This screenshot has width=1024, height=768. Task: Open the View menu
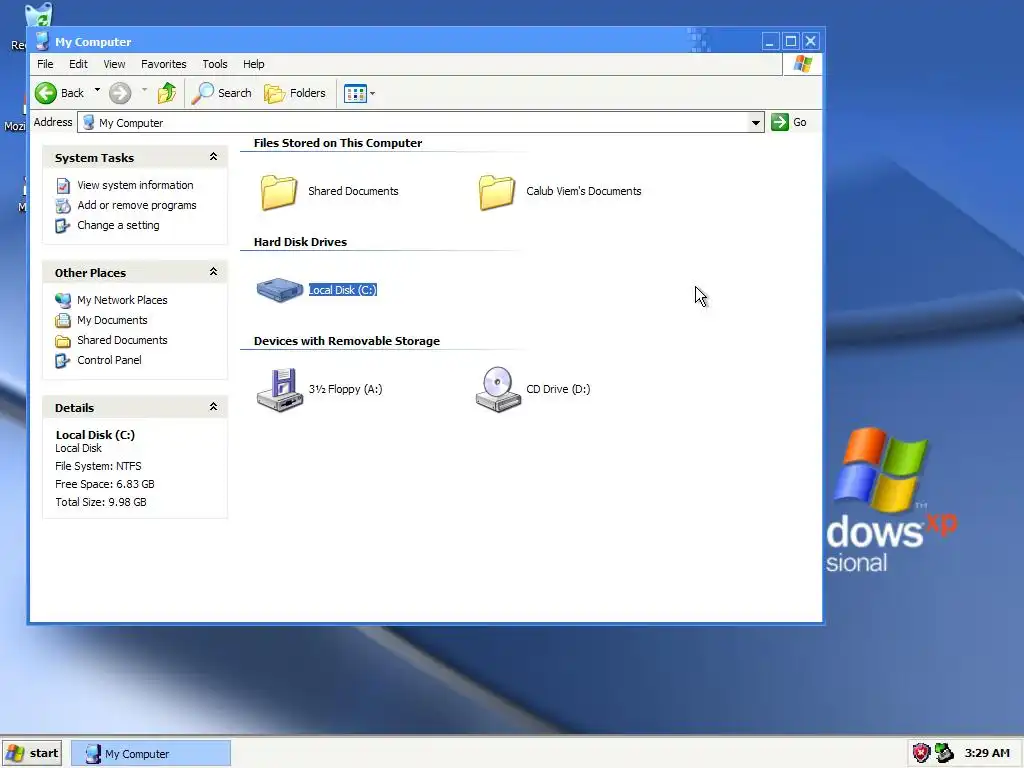tap(114, 64)
